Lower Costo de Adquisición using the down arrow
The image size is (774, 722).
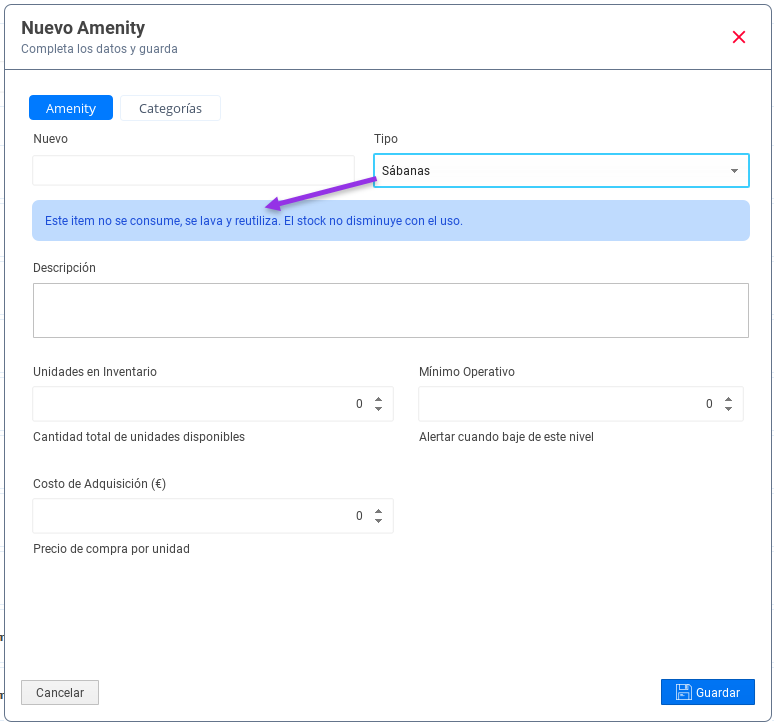[x=378, y=521]
